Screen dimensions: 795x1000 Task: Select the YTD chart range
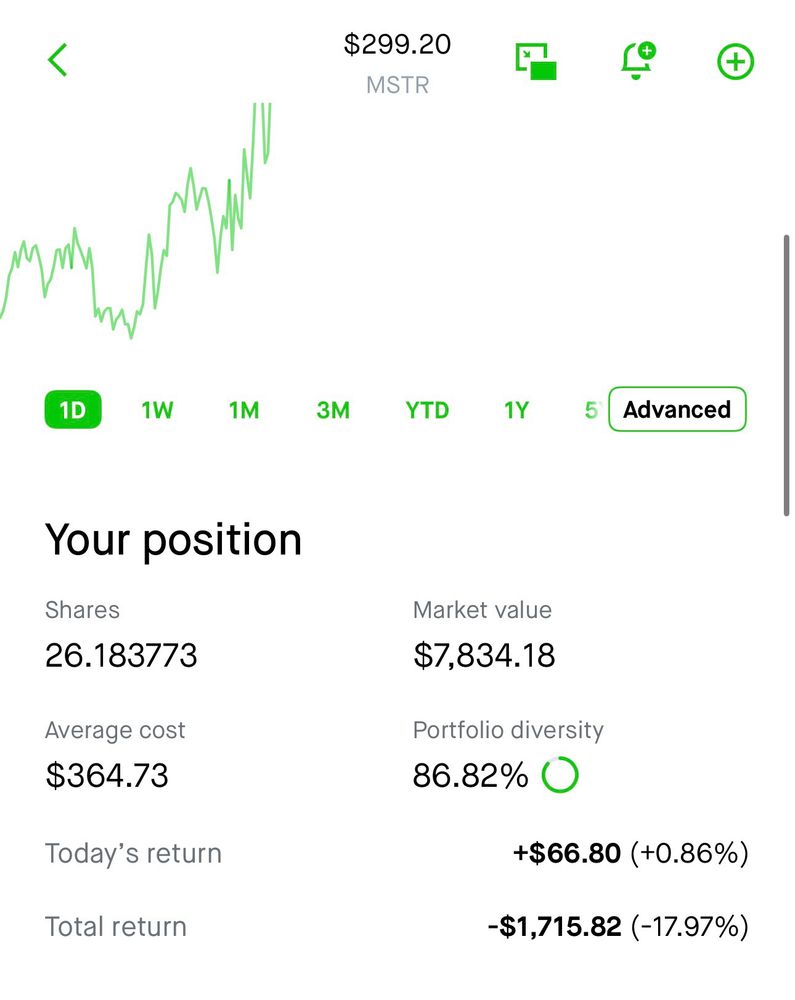[x=427, y=410]
